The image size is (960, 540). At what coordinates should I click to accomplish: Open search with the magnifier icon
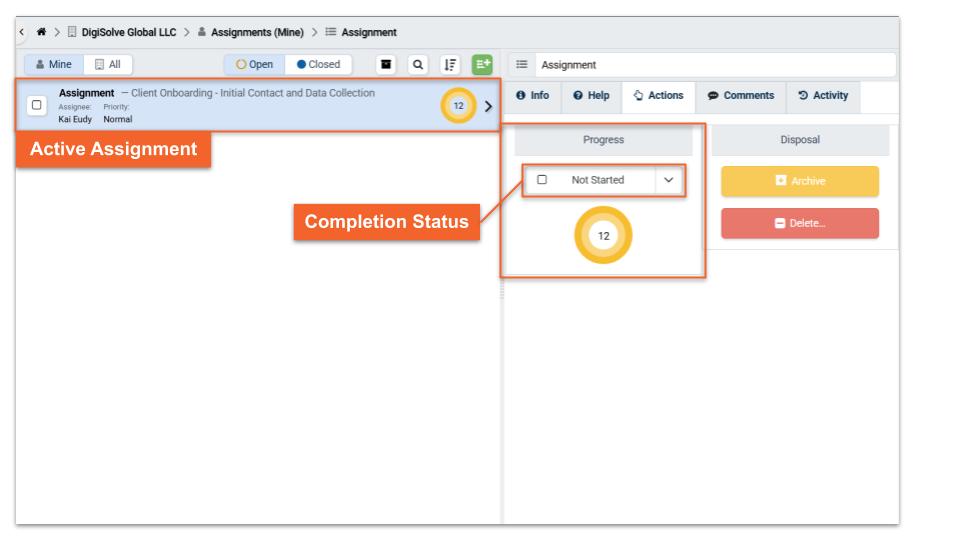[420, 65]
